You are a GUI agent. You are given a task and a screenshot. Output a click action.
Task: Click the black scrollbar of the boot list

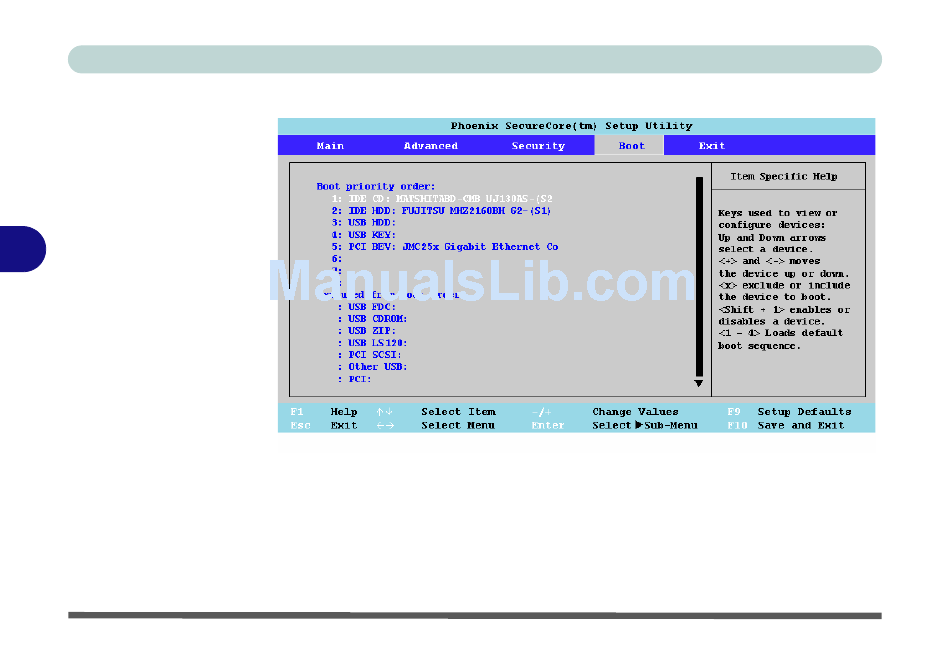coord(699,276)
